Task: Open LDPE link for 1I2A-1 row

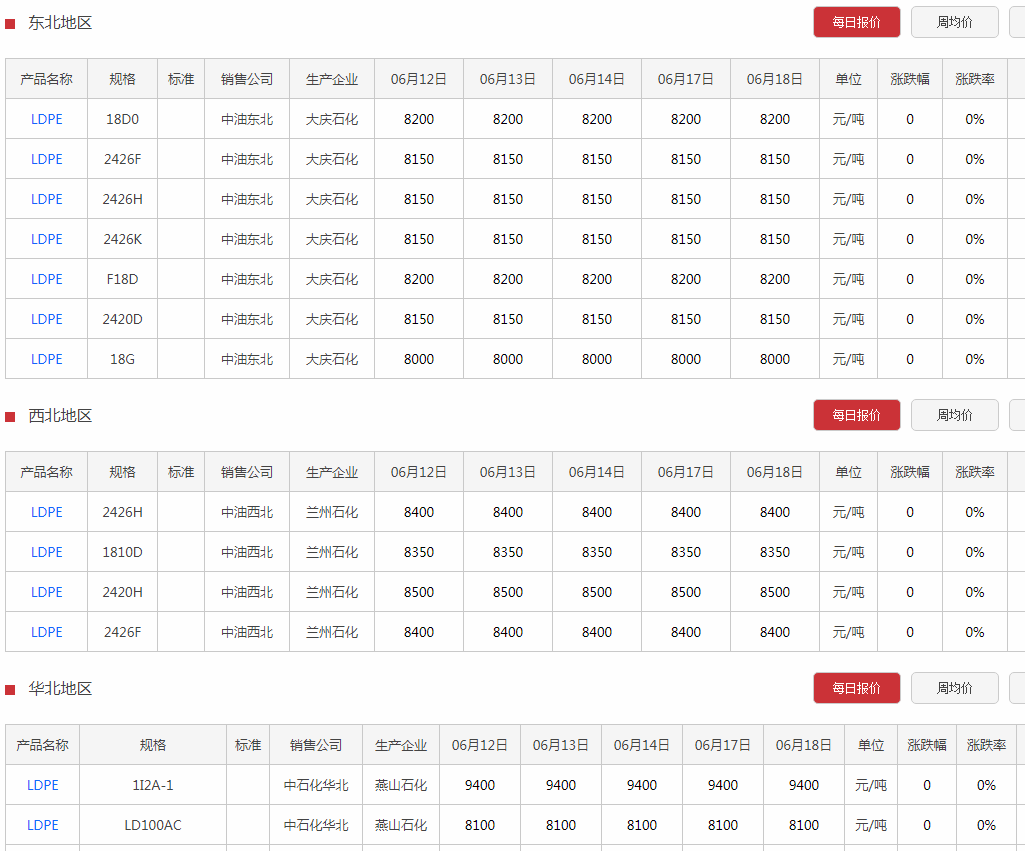Action: pyautogui.click(x=42, y=785)
